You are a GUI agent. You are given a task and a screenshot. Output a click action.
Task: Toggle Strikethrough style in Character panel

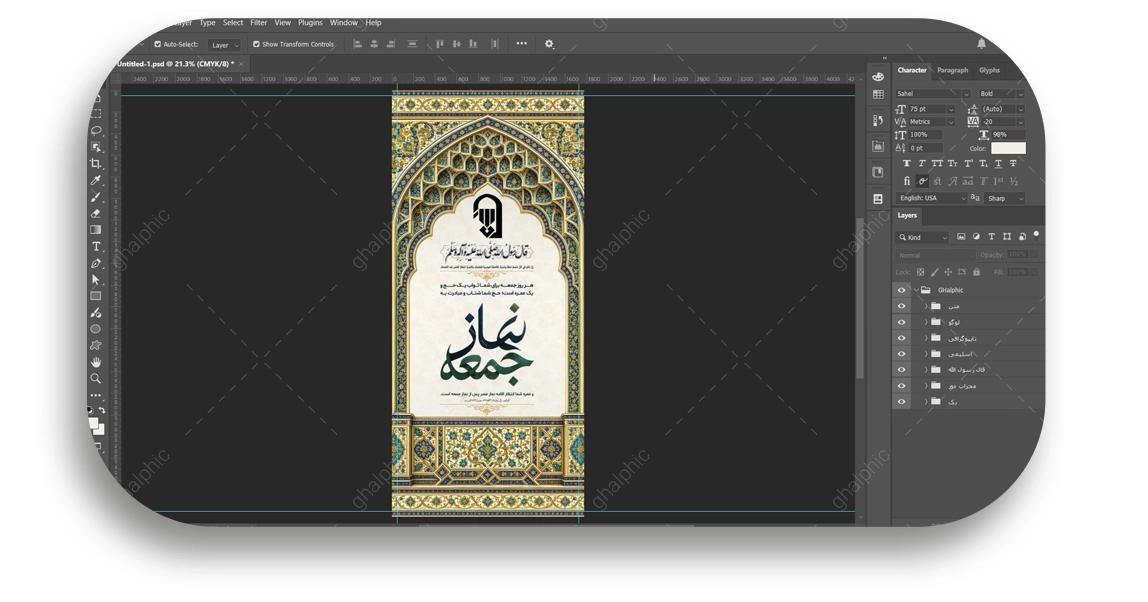(x=1013, y=163)
